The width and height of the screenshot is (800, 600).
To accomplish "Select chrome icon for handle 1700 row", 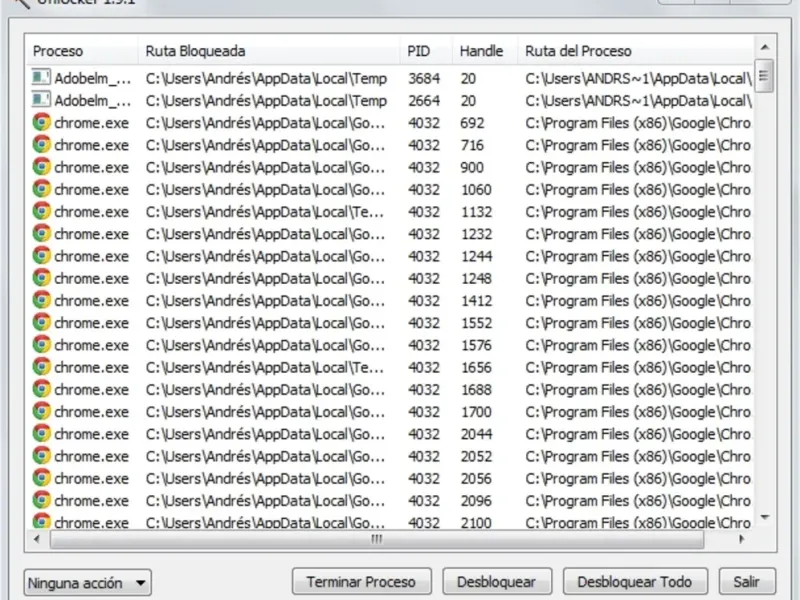I will (42, 411).
